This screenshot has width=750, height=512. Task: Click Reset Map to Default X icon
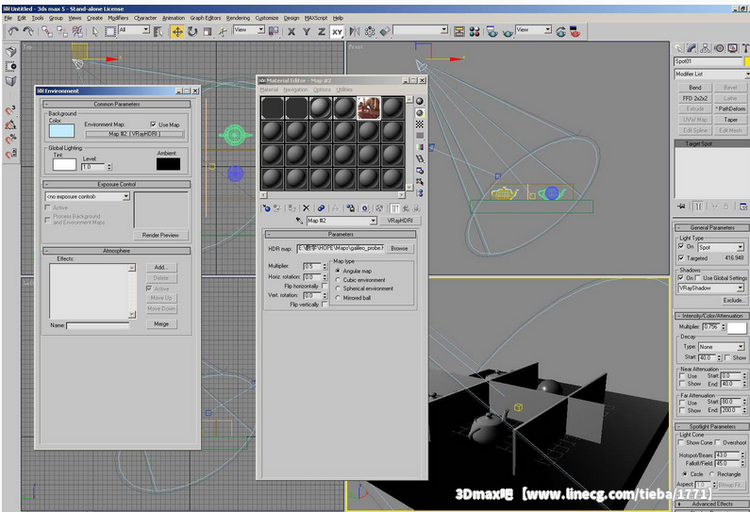coord(306,208)
